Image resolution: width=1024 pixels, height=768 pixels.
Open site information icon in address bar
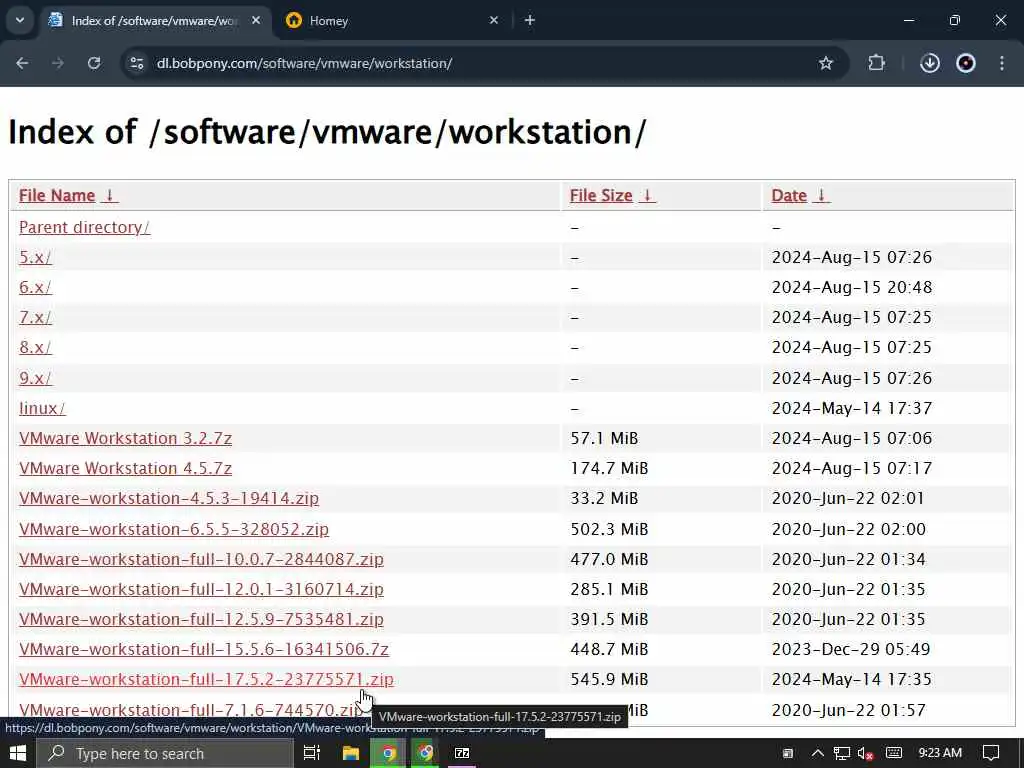(136, 63)
